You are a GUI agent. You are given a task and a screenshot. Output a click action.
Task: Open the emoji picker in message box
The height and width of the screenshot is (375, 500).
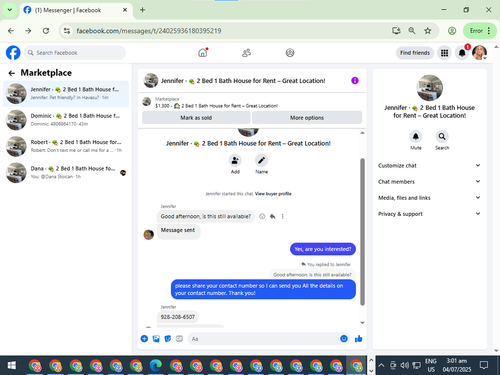[x=344, y=339]
